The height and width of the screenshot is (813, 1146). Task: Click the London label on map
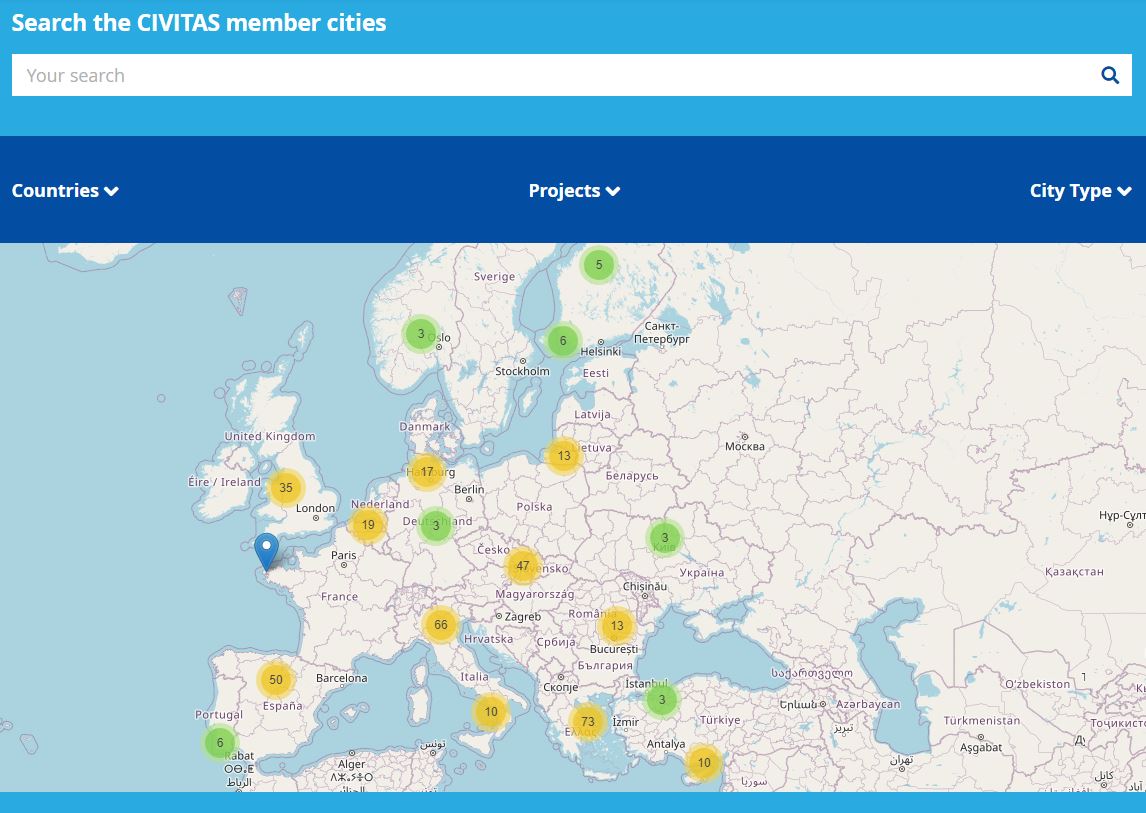click(315, 508)
